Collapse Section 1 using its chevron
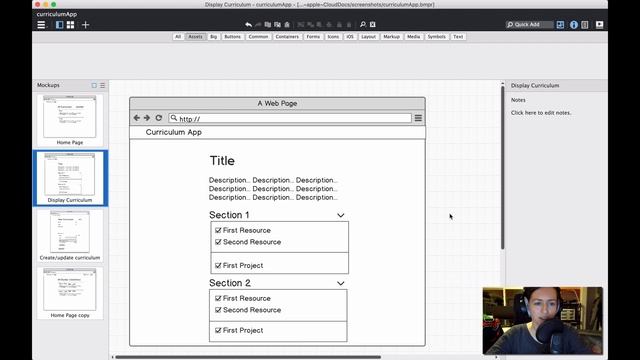Viewport: 640px width, 360px height. click(341, 215)
